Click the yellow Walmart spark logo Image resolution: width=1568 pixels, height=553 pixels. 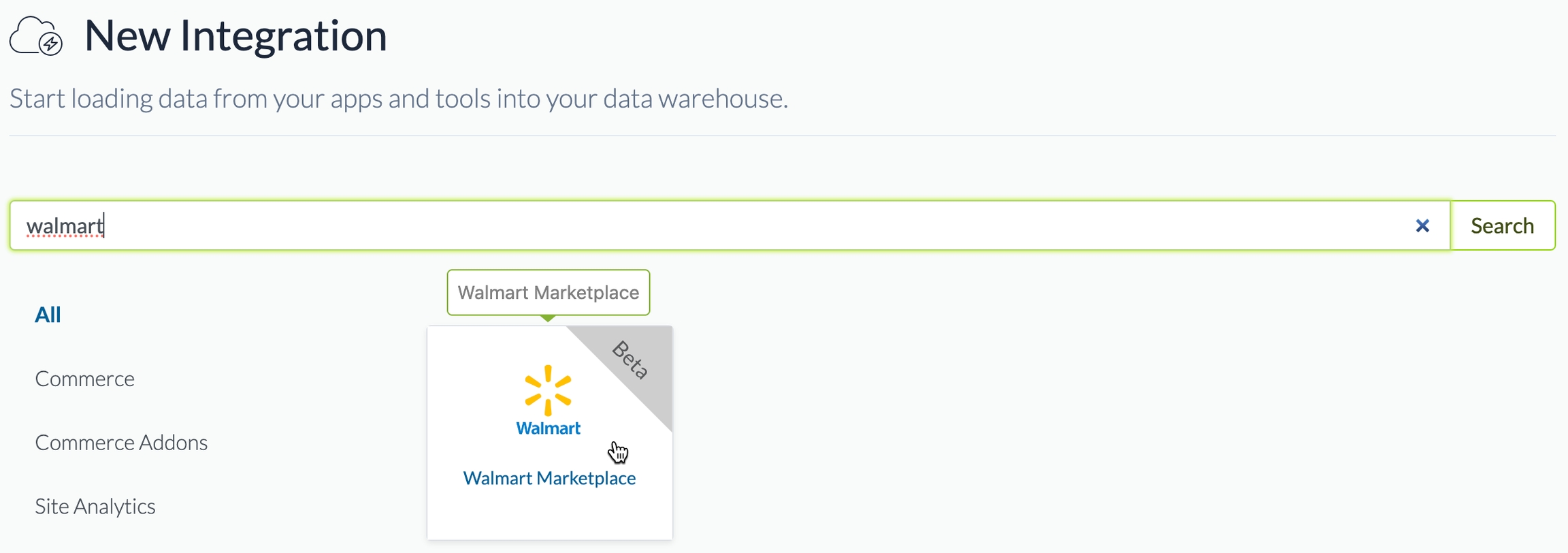(548, 390)
